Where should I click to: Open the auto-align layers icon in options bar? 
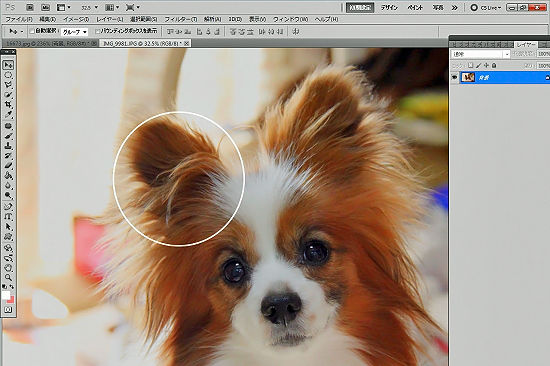point(296,32)
